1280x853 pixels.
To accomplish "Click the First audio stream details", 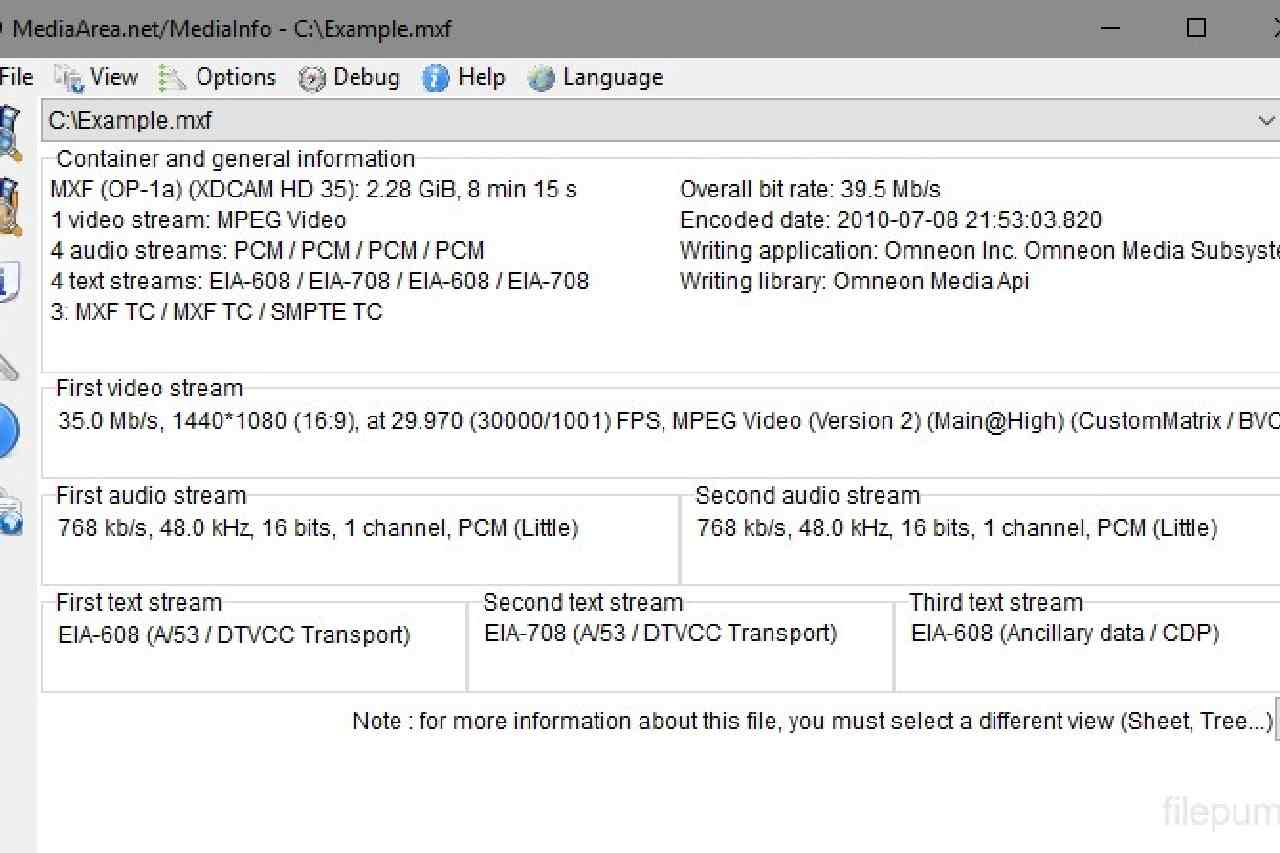I will 318,527.
